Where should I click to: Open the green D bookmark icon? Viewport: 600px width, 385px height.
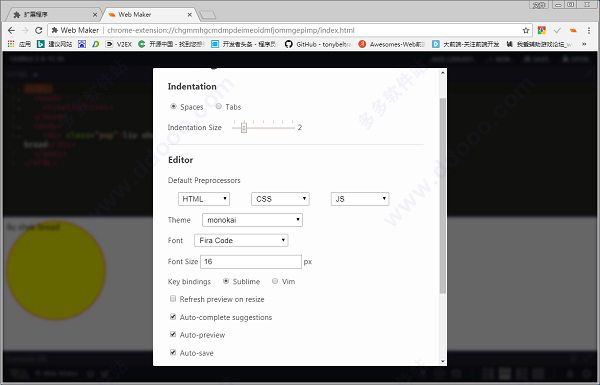pyautogui.click(x=96, y=44)
